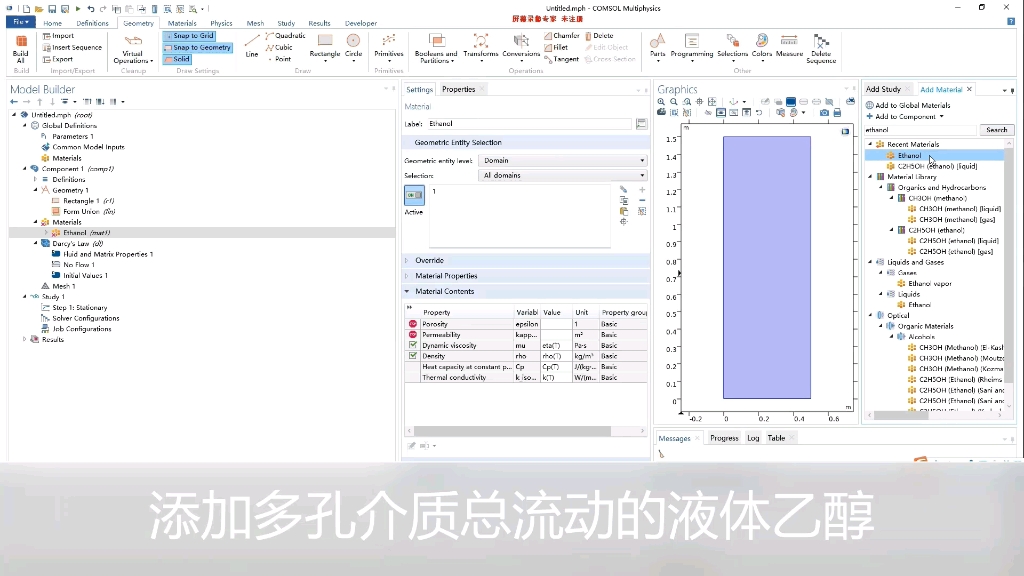
Task: Open the Transforms tool
Action: tap(481, 48)
